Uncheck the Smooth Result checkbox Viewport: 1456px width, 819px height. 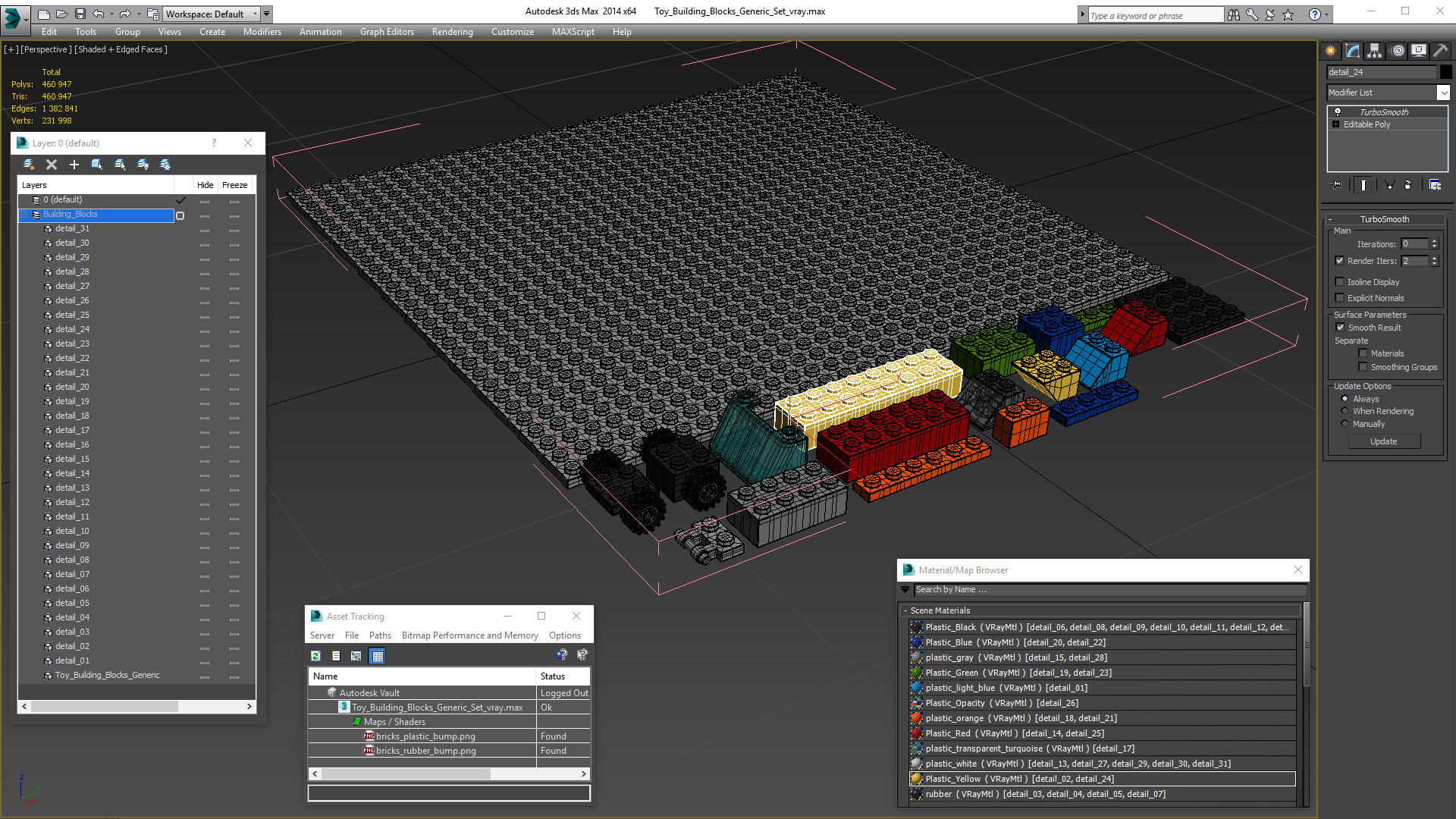tap(1340, 328)
